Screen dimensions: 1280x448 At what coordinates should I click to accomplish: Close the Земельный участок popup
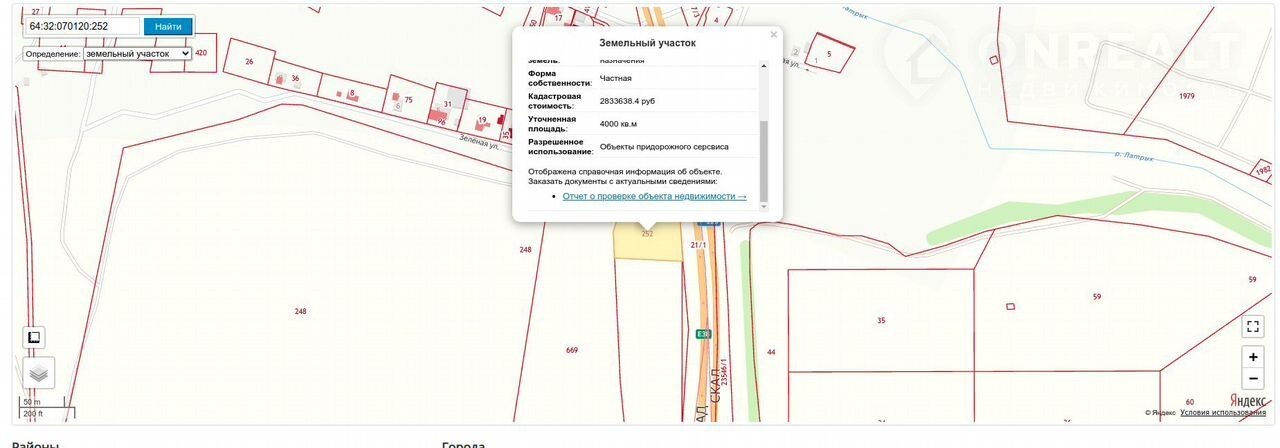[x=773, y=35]
